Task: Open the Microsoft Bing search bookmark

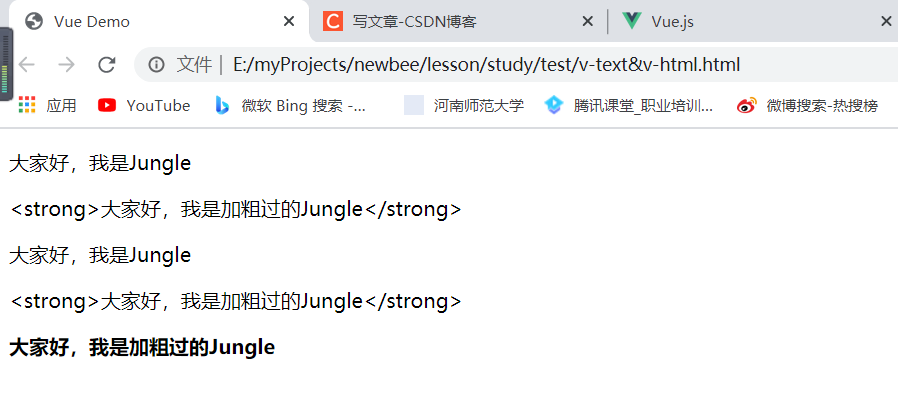Action: click(x=291, y=105)
